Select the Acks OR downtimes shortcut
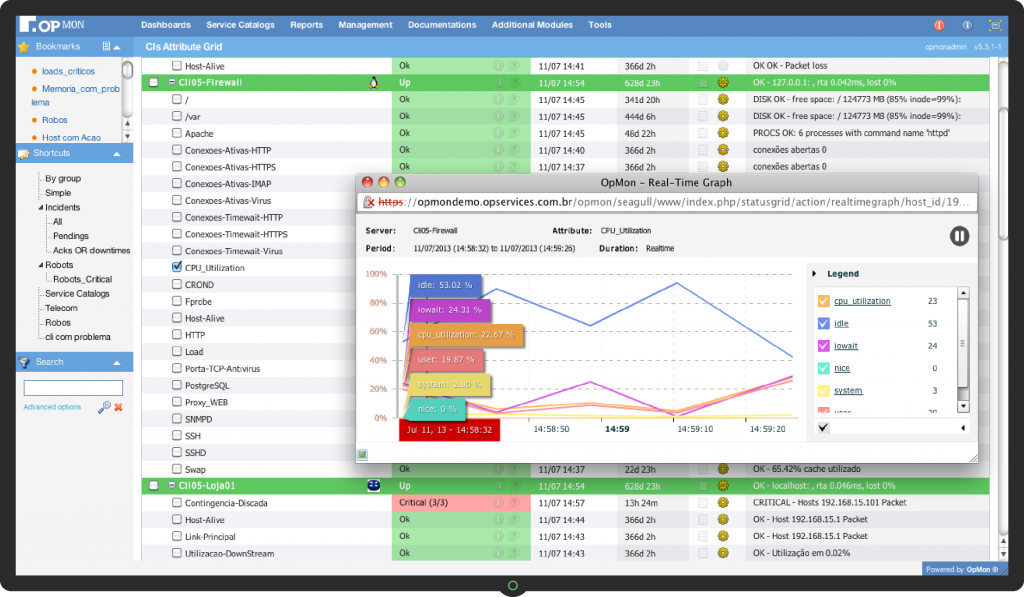Viewport: 1024px width, 597px height. pyautogui.click(x=91, y=251)
